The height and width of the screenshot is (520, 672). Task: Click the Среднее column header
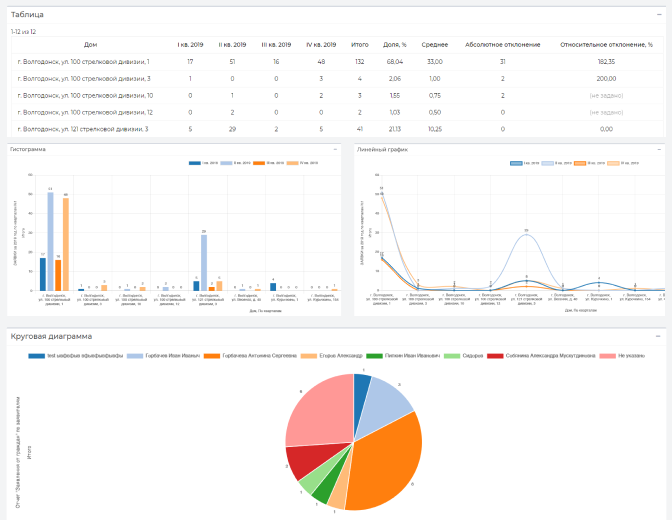(x=435, y=45)
